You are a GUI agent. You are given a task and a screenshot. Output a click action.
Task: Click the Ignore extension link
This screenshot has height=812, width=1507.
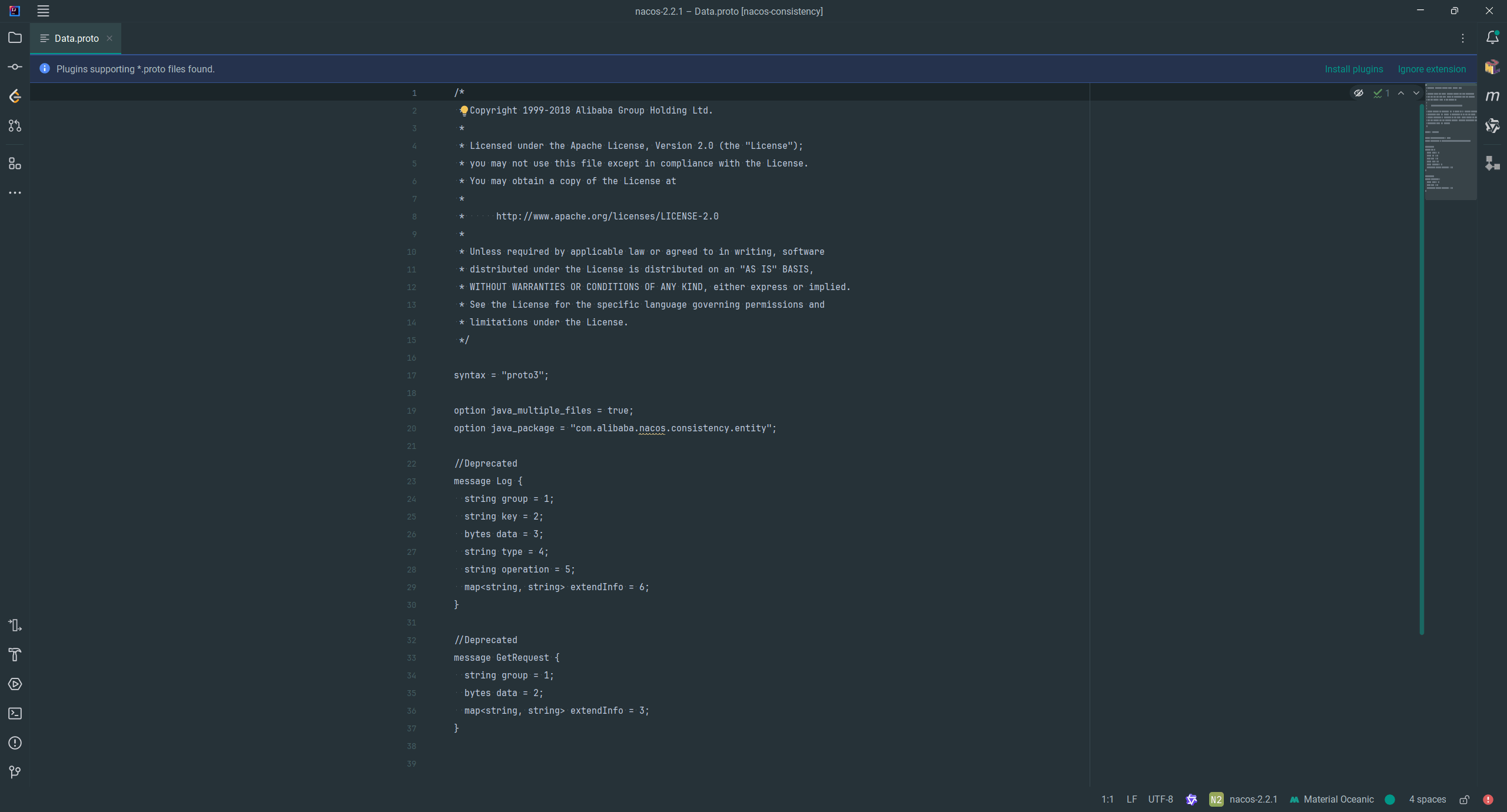[1432, 69]
